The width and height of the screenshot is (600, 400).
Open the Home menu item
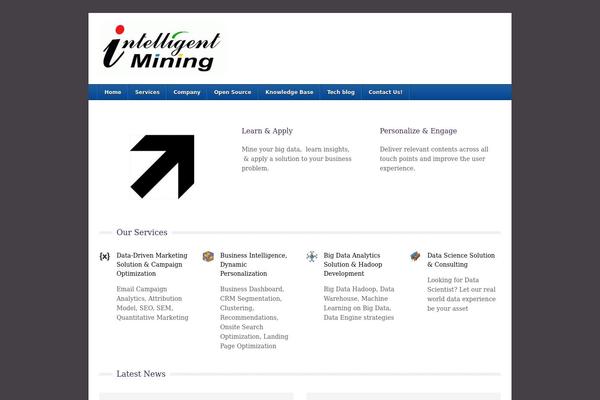point(113,92)
